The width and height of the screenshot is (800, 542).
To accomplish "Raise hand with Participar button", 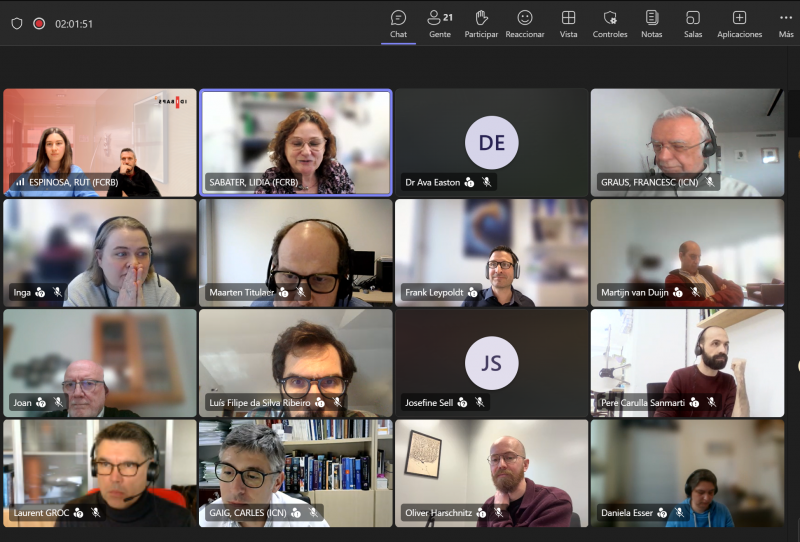I will tap(481, 24).
